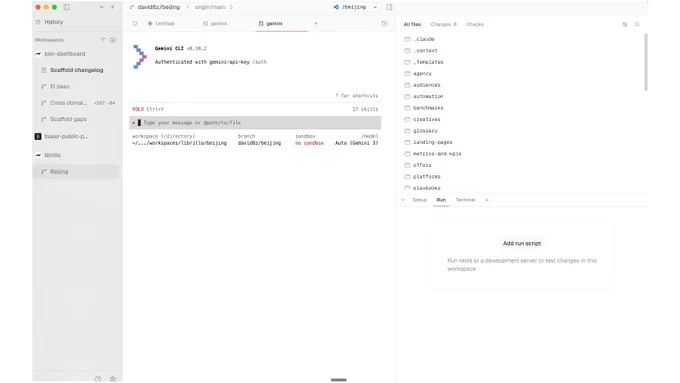Open the Scaffold gaps workspace
Viewport: 680px width, 383px height.
pyautogui.click(x=68, y=119)
